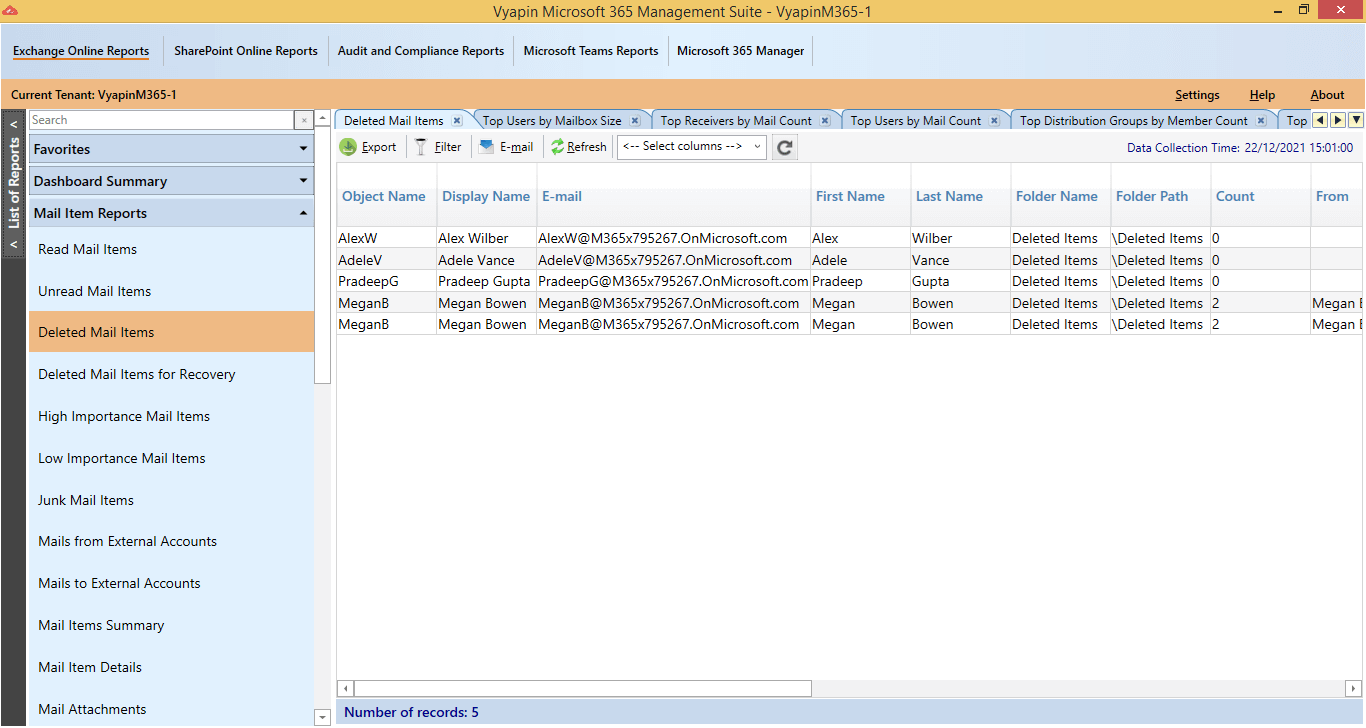
Task: Open the Select columns dropdown
Action: tap(692, 147)
